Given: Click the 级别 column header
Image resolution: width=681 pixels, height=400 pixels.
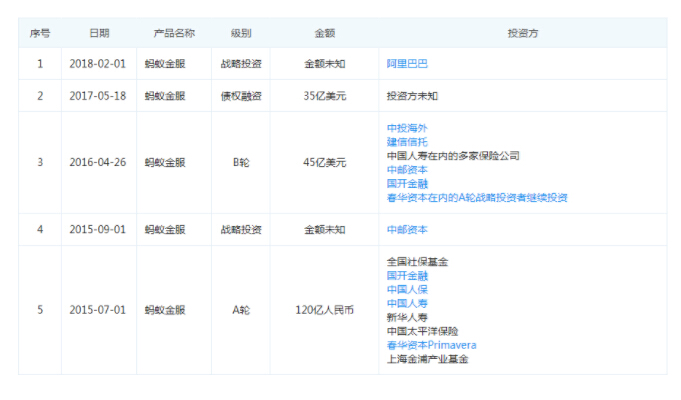Looking at the screenshot, I should [240, 33].
